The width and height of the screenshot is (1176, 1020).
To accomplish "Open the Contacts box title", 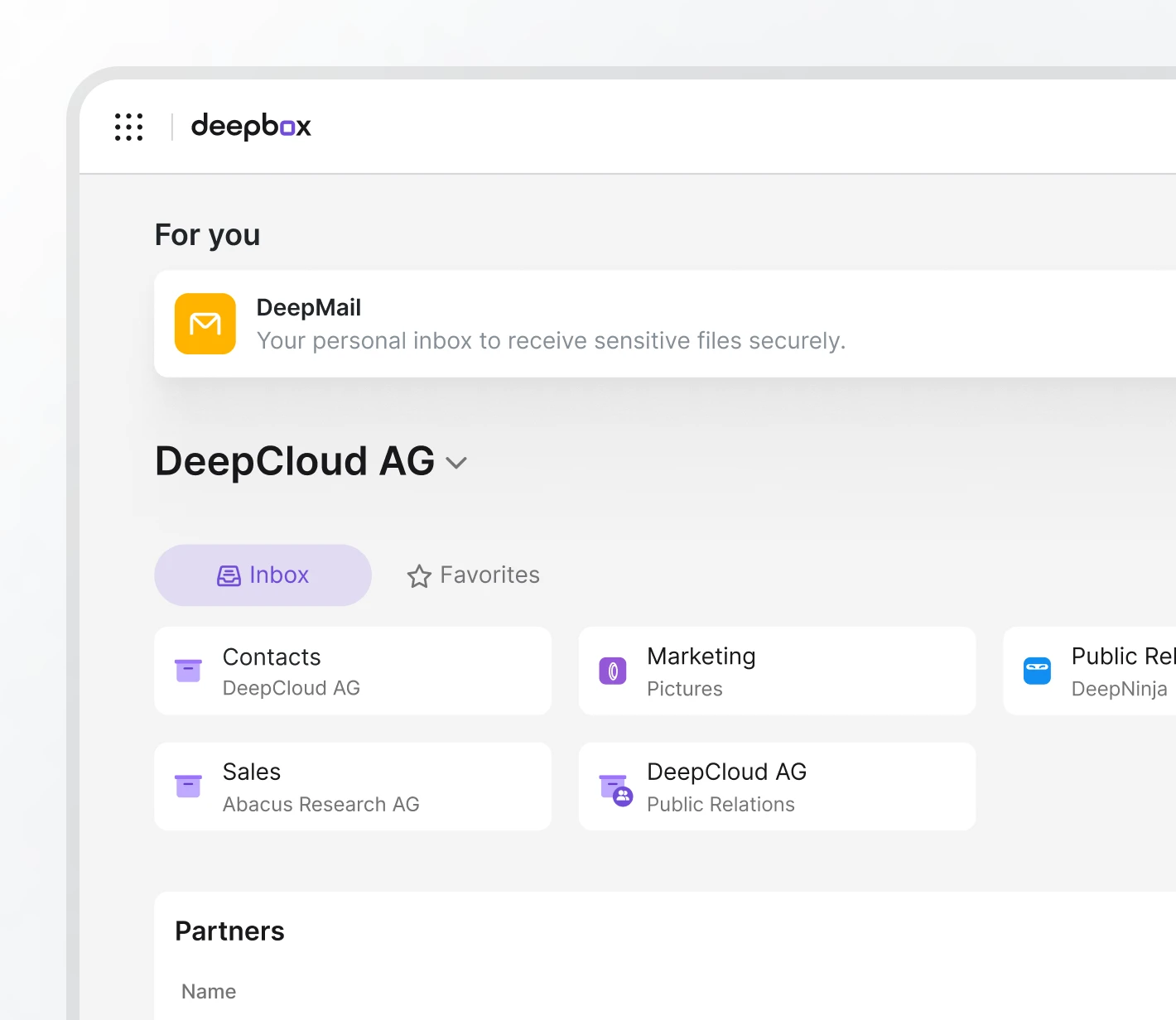I will coord(272,657).
